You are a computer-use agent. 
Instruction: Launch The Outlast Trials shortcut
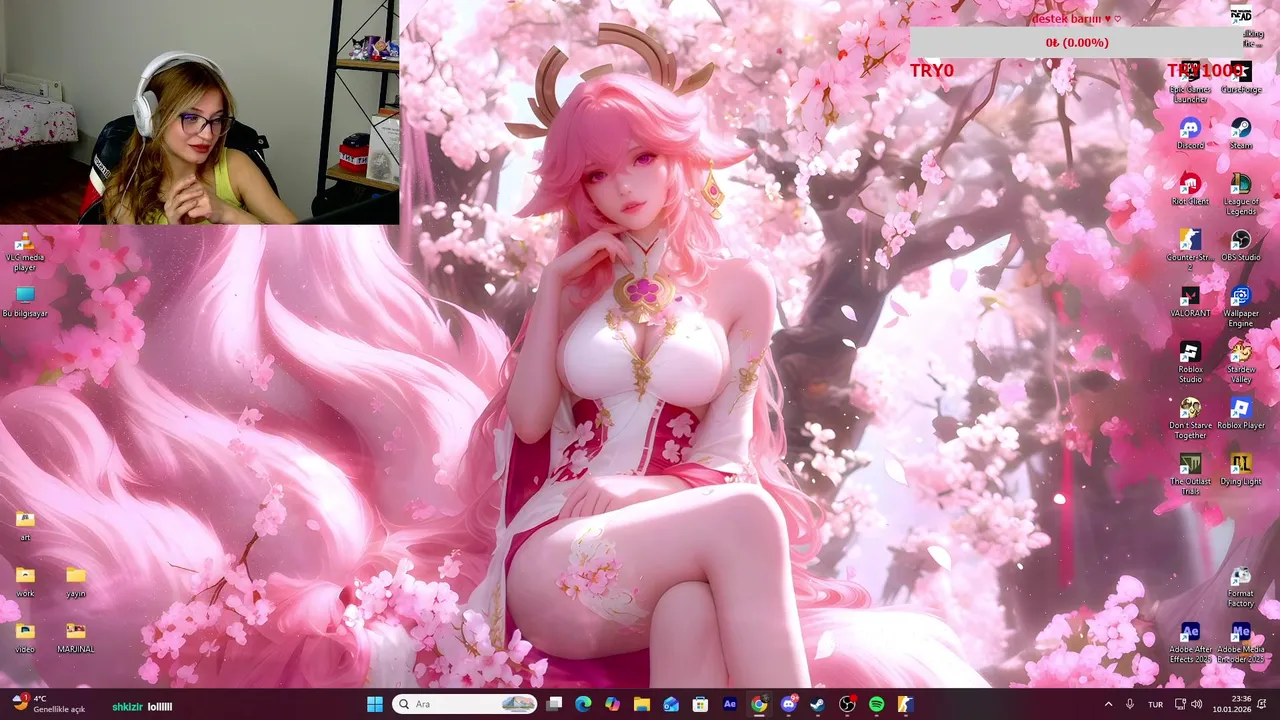[1190, 474]
